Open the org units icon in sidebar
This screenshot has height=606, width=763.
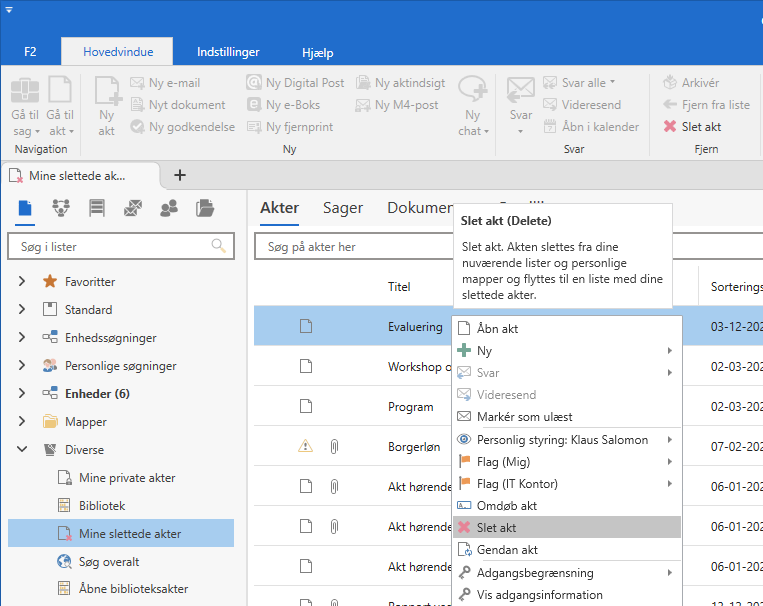[x=61, y=208]
